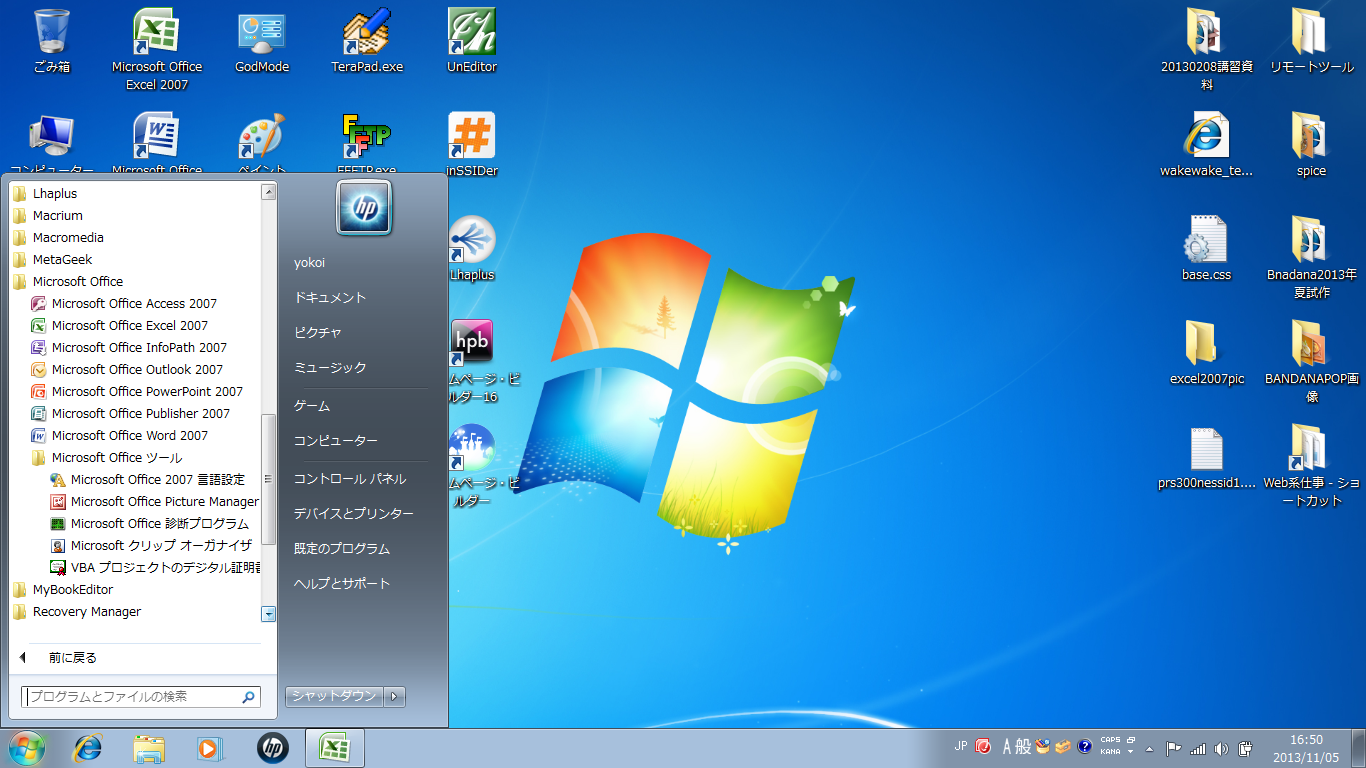Viewport: 1366px width, 768px height.
Task: Click 前に戻る to go back
Action: pos(72,658)
